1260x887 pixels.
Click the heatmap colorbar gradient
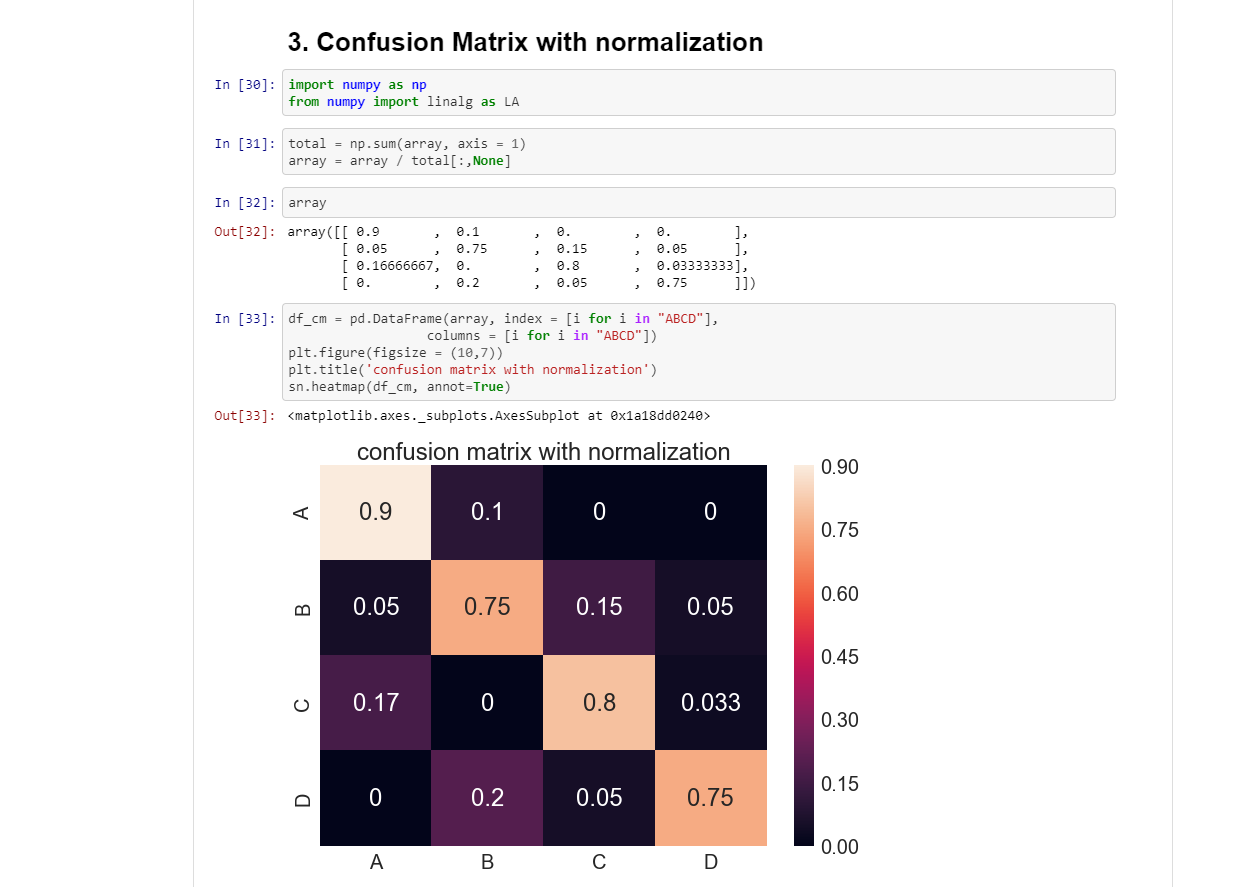pyautogui.click(x=803, y=655)
